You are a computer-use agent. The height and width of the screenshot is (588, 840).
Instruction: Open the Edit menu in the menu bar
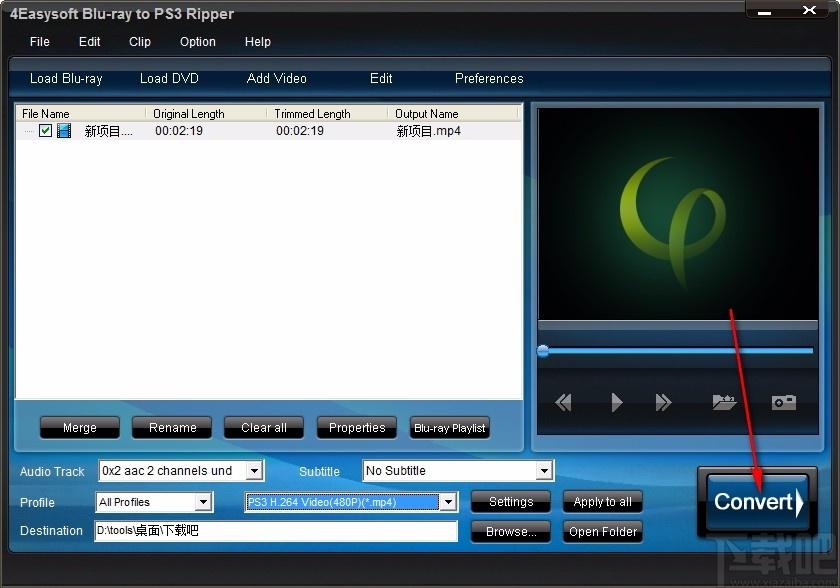point(89,42)
